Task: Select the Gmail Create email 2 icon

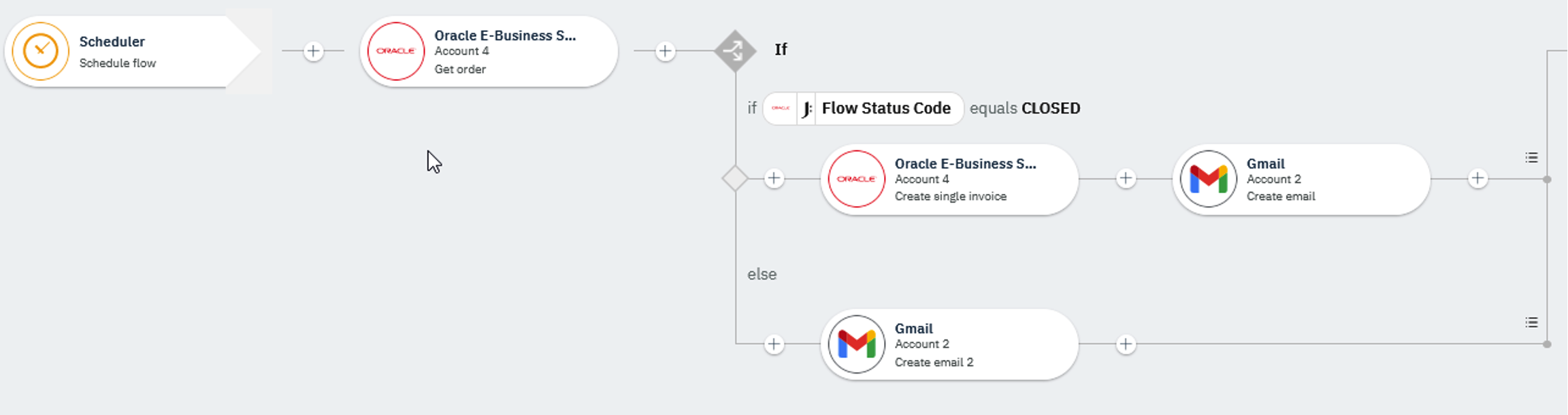Action: point(856,344)
